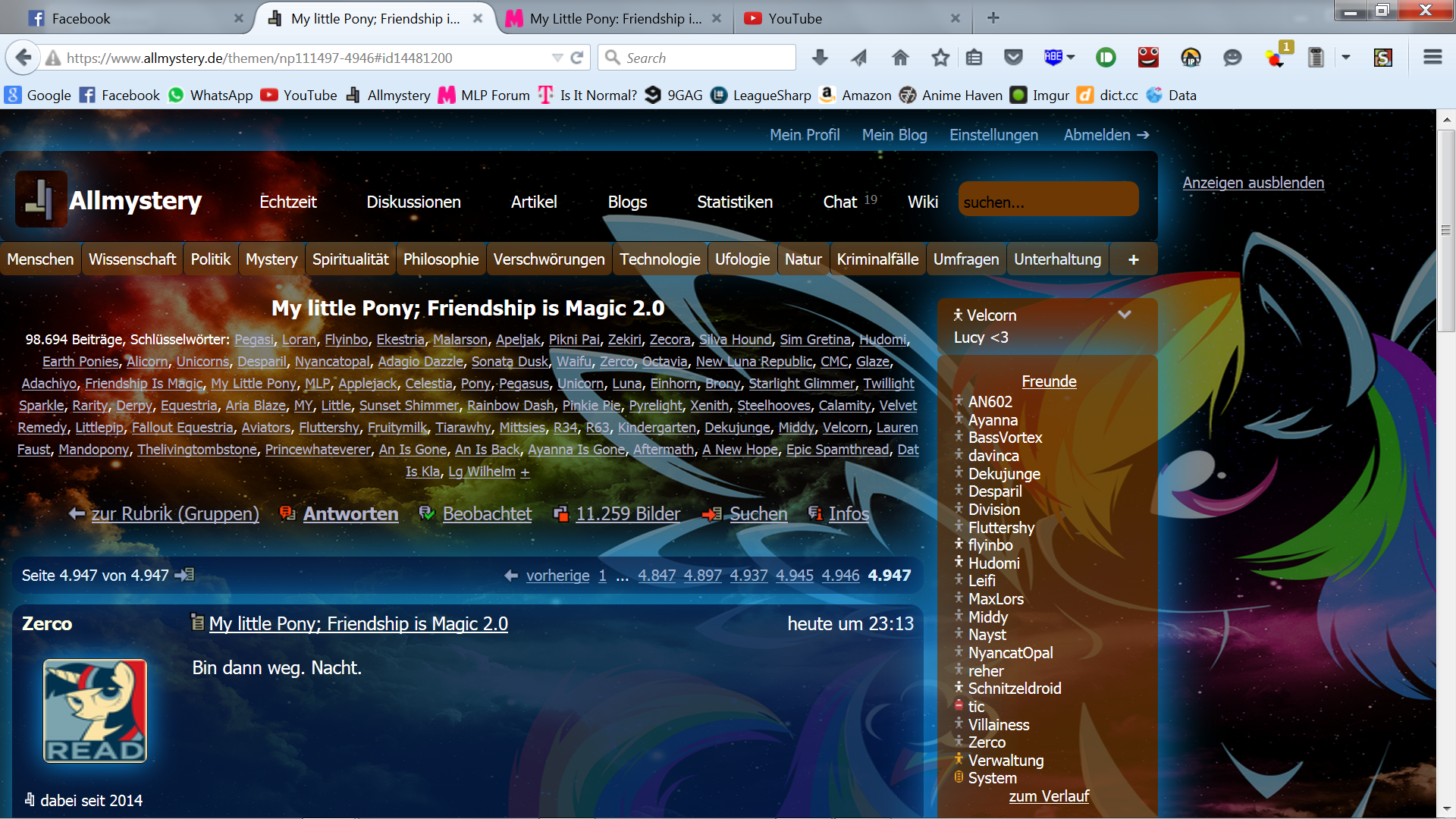The width and height of the screenshot is (1456, 819).
Task: Click the Beobachtet link
Action: pyautogui.click(x=487, y=514)
